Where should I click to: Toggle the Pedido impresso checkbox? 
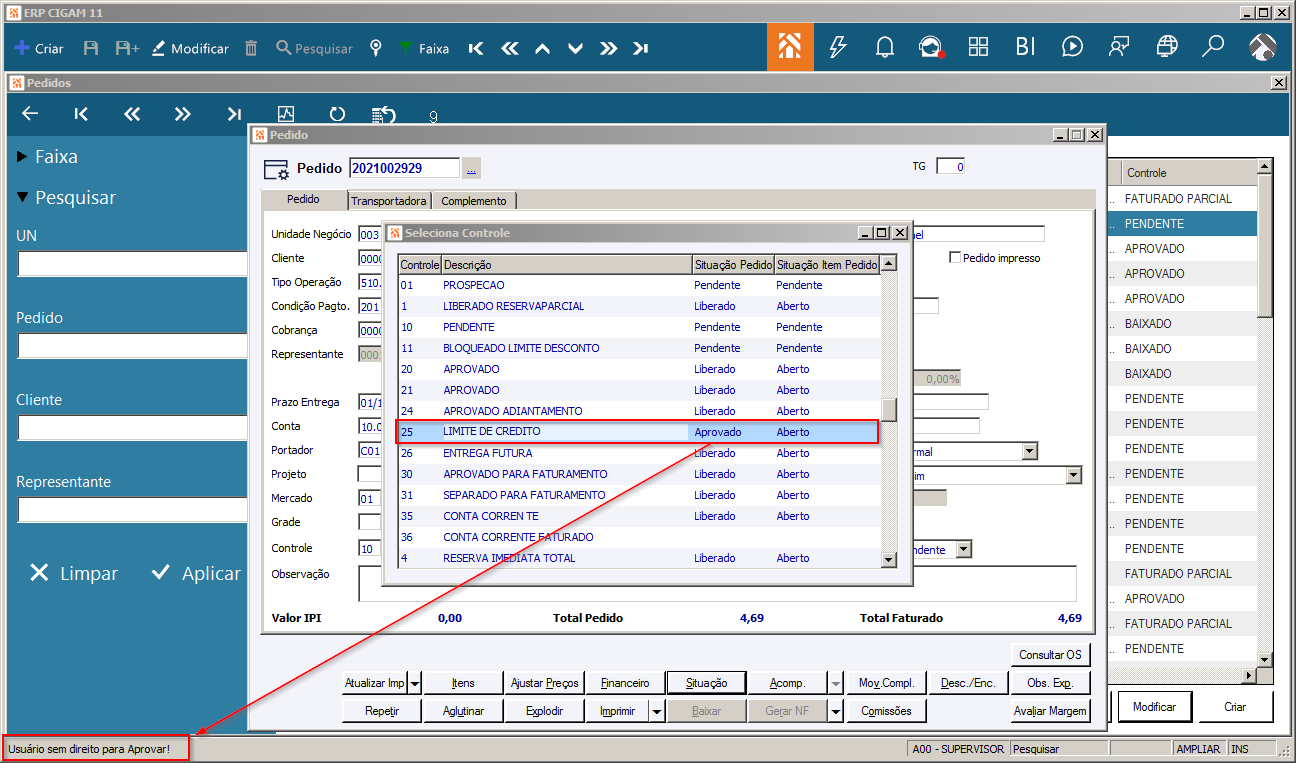click(x=954, y=258)
